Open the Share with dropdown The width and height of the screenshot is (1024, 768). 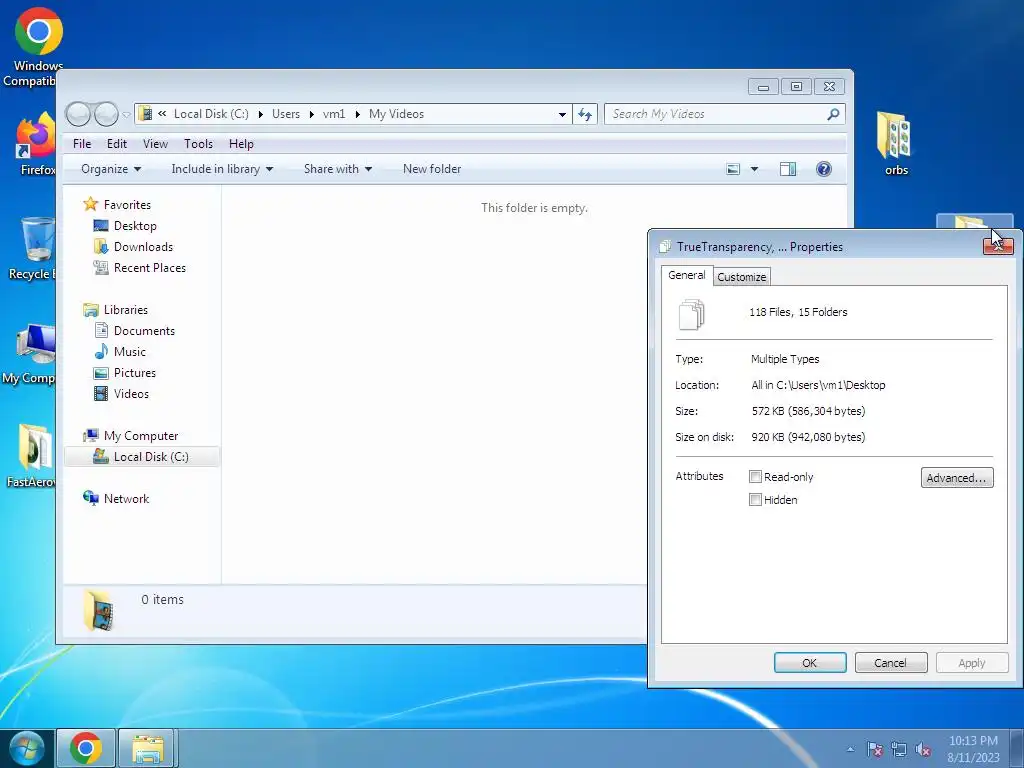click(338, 169)
